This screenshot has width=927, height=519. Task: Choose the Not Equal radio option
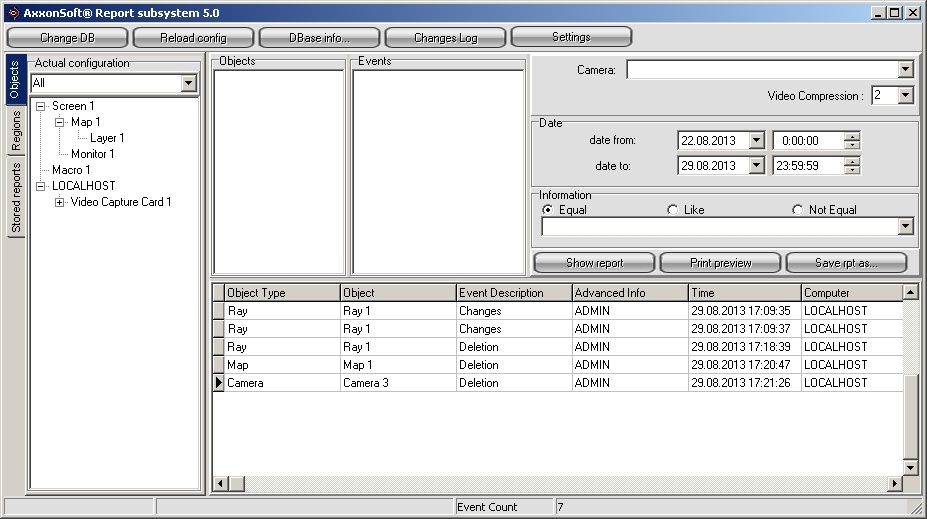tap(797, 210)
